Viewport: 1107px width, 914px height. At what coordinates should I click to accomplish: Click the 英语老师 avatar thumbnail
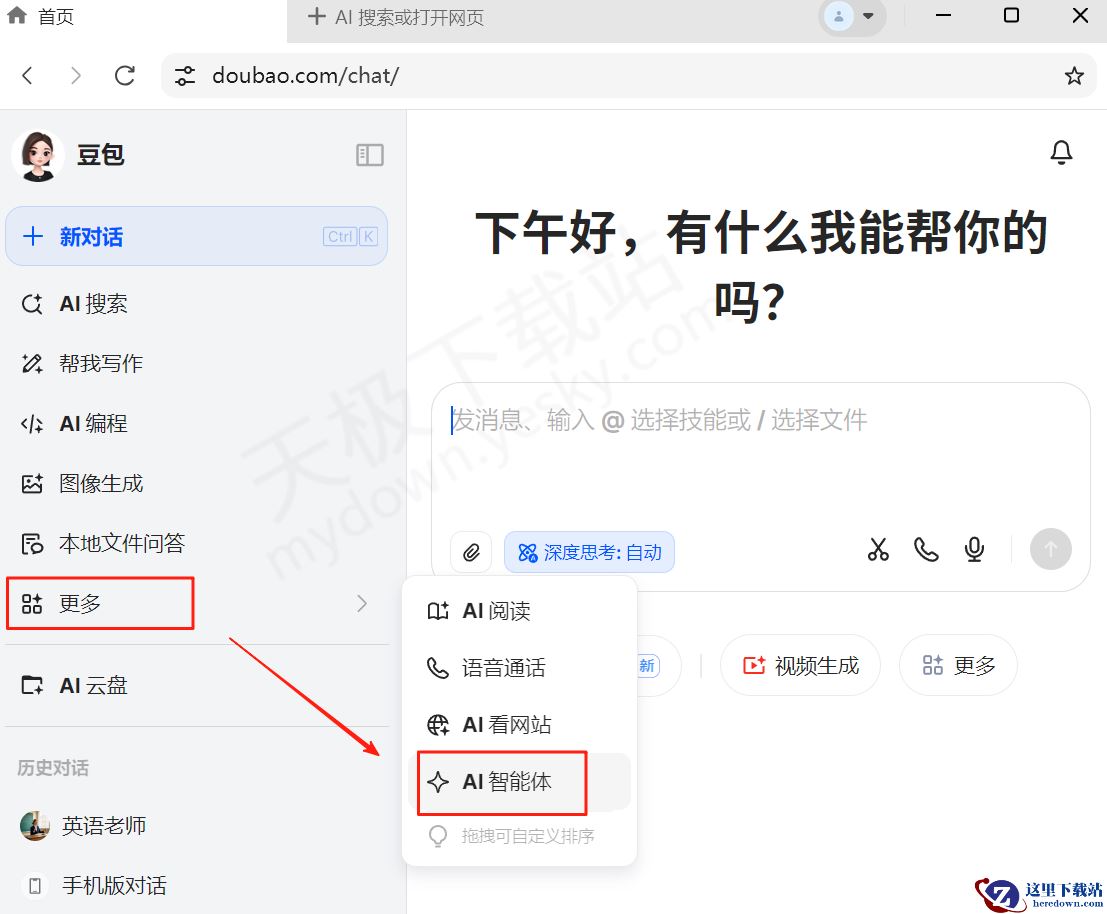pos(35,826)
